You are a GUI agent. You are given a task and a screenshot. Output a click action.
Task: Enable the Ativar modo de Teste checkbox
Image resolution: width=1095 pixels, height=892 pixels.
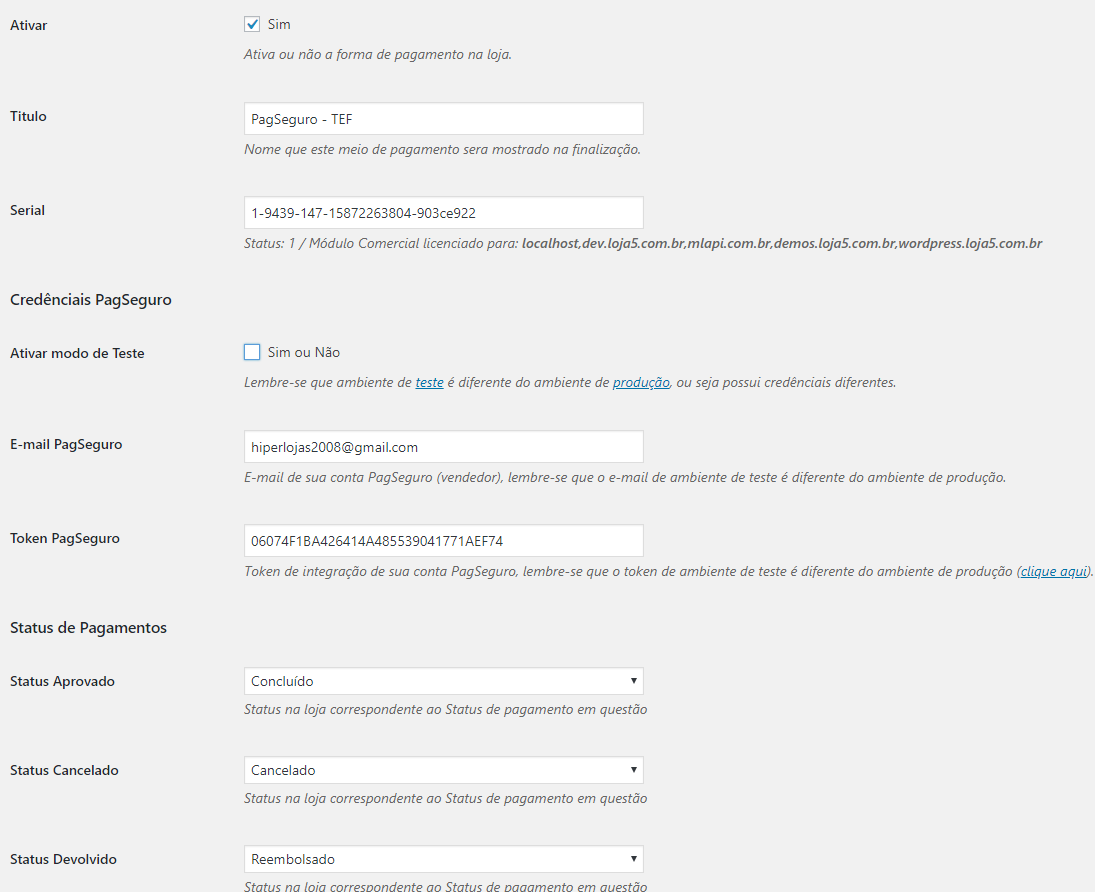point(252,352)
